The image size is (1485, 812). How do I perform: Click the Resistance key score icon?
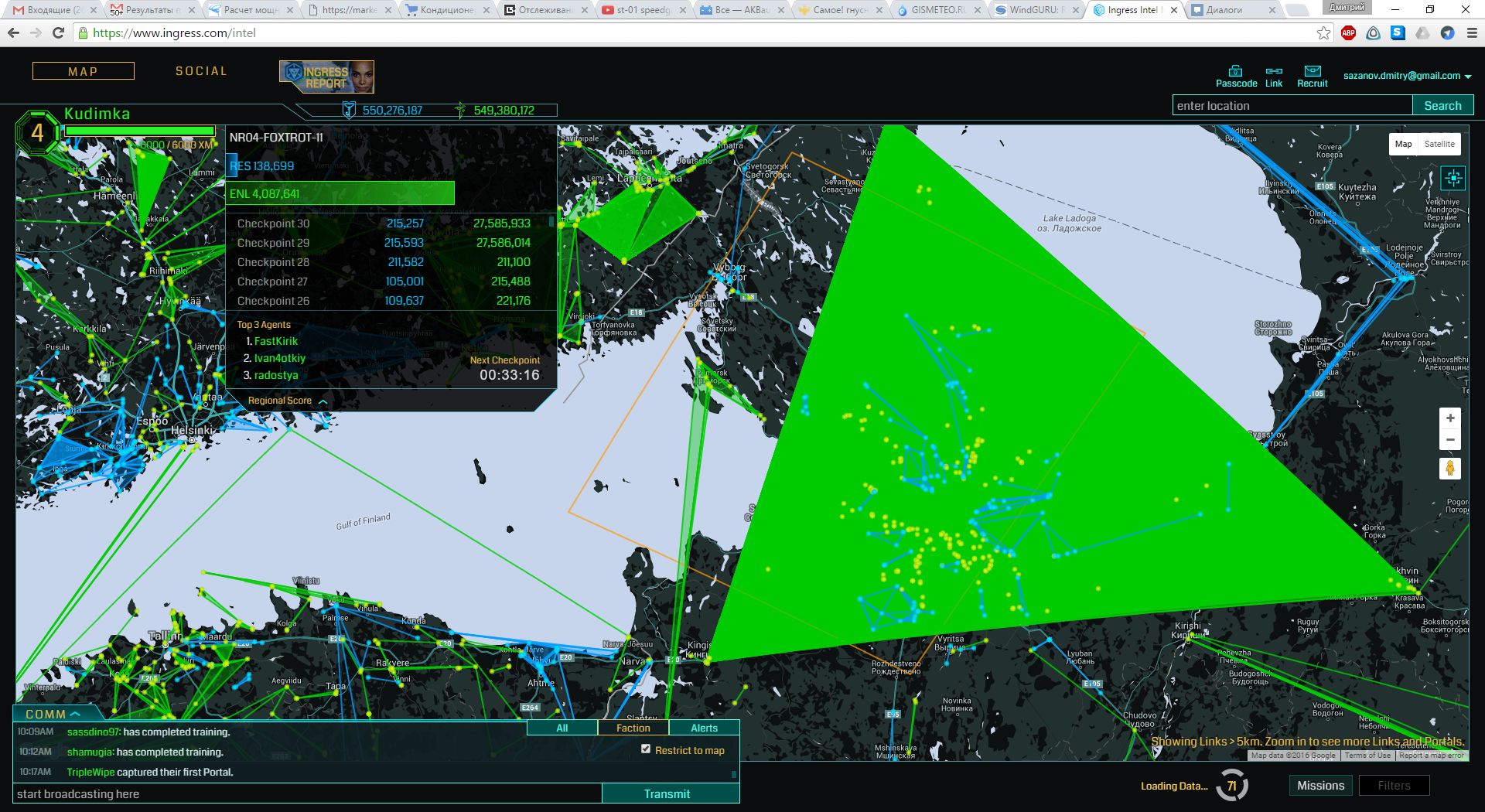pos(349,110)
